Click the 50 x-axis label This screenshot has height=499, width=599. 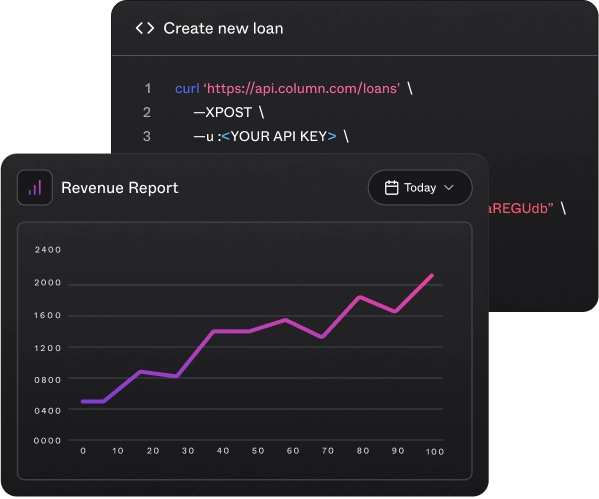[x=258, y=451]
